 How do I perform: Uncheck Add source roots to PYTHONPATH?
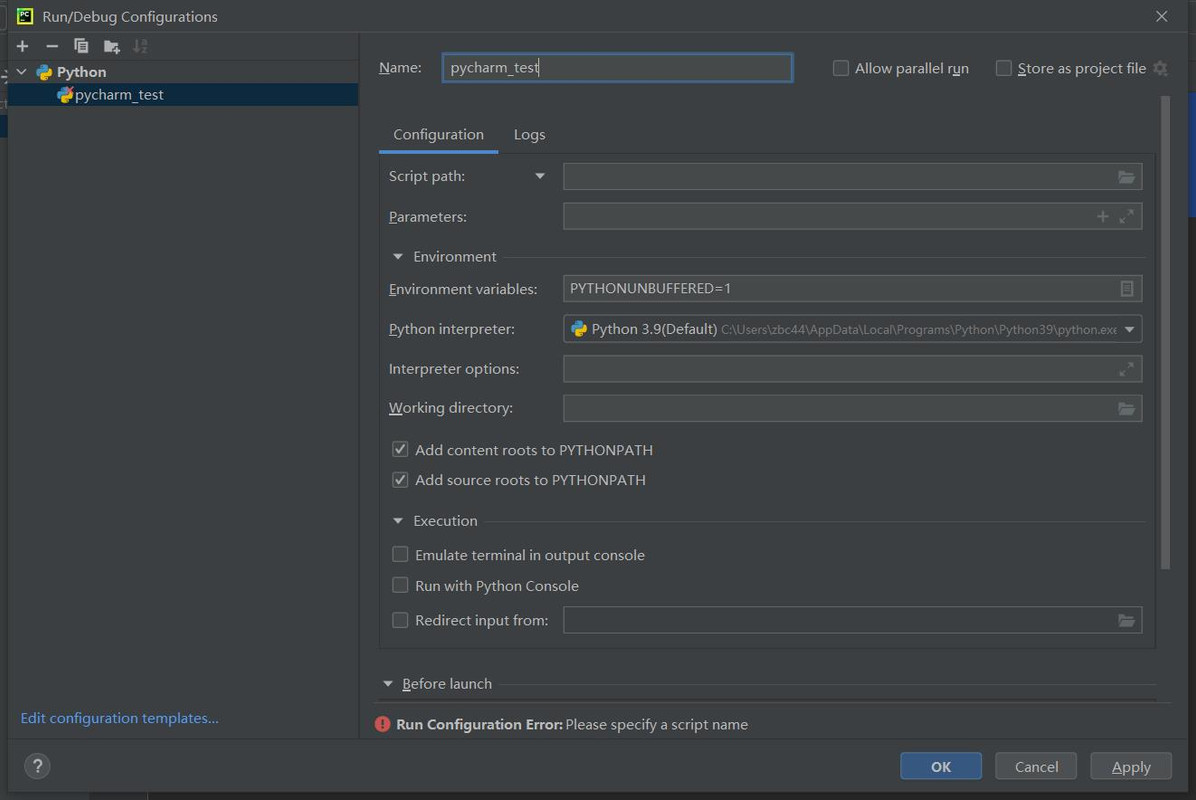[x=400, y=480]
